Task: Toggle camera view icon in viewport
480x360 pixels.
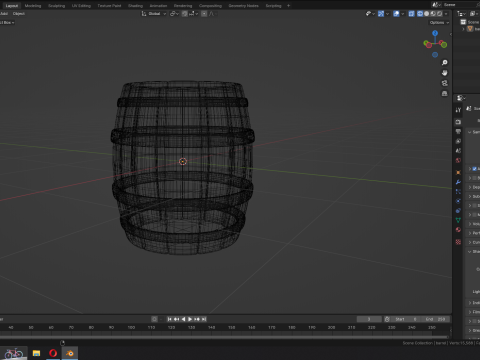Action: (x=444, y=83)
